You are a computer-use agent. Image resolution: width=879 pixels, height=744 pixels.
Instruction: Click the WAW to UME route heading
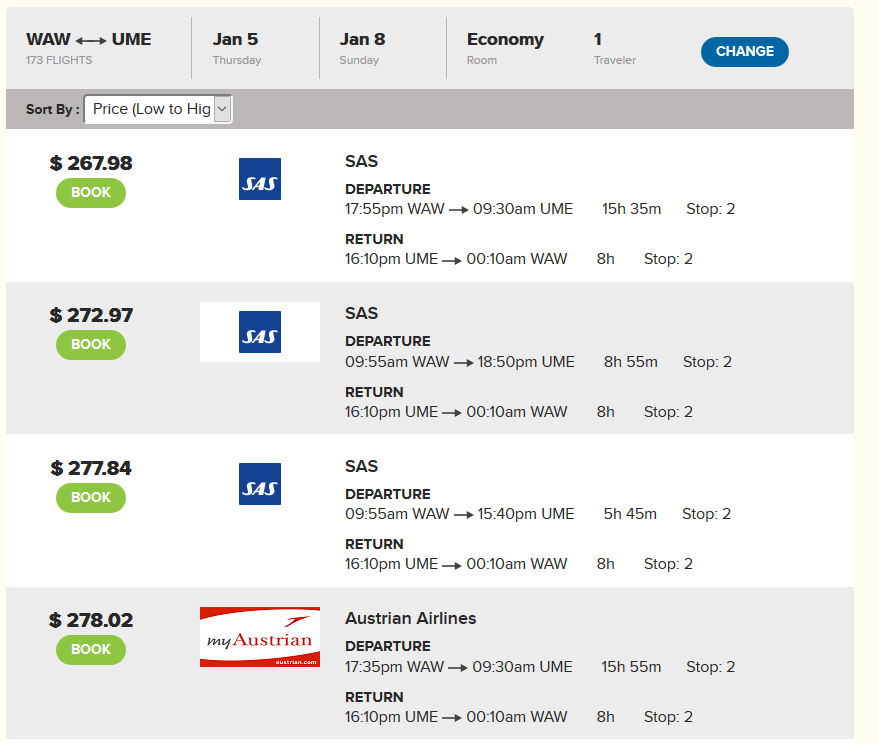[89, 39]
